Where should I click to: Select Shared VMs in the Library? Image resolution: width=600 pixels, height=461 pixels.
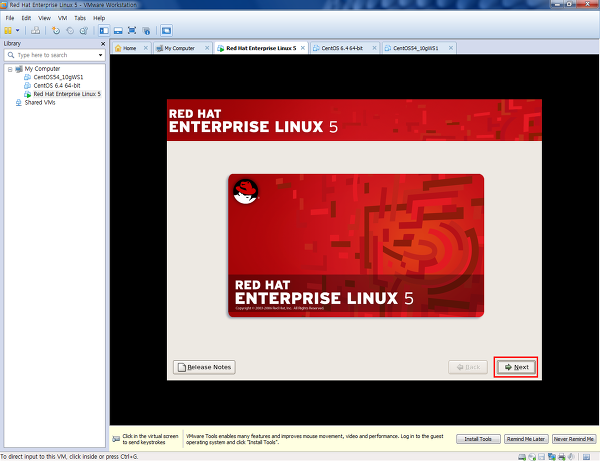click(40, 103)
